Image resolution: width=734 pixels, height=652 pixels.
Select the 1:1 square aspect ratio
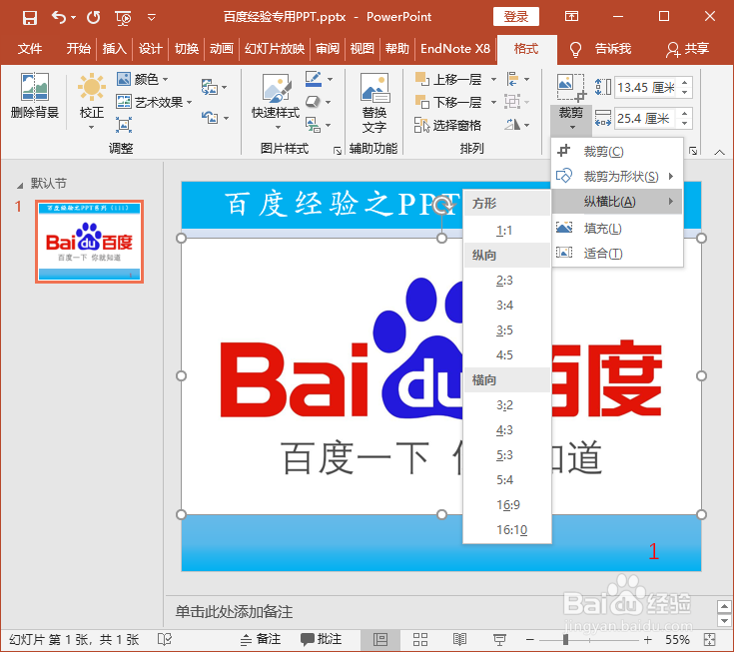[x=507, y=231]
